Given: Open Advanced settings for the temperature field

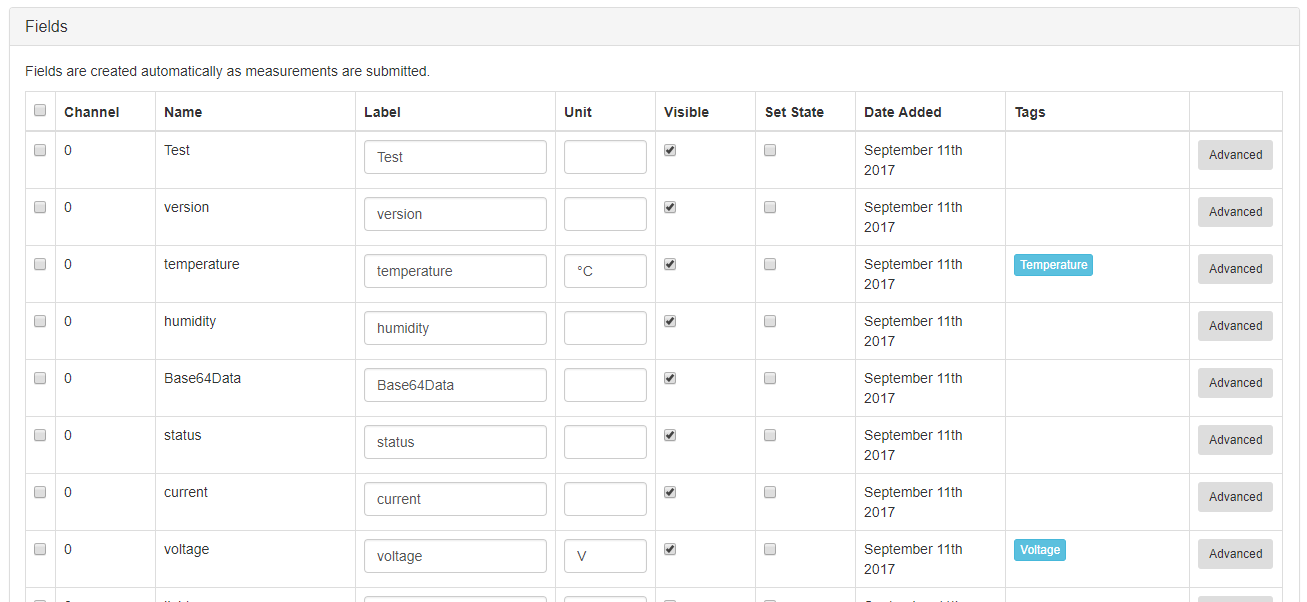Looking at the screenshot, I should coord(1235,268).
